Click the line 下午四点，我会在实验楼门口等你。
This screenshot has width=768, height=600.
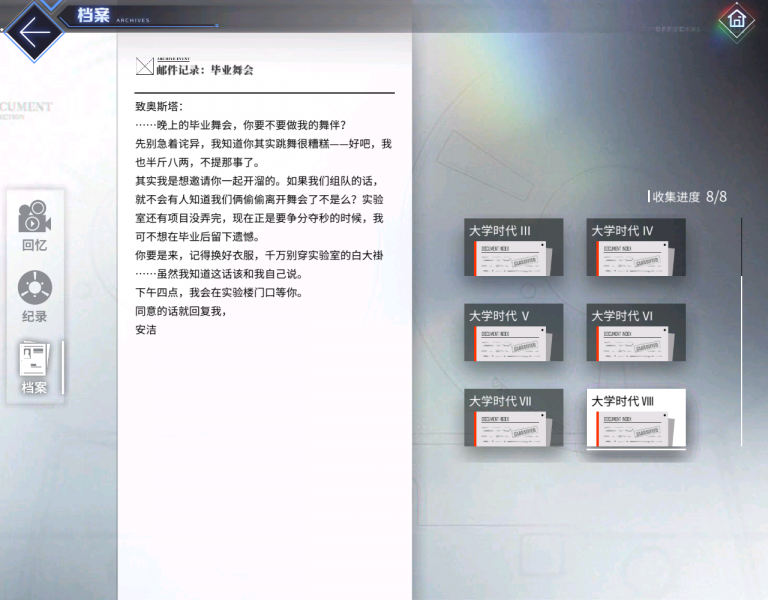pos(219,292)
